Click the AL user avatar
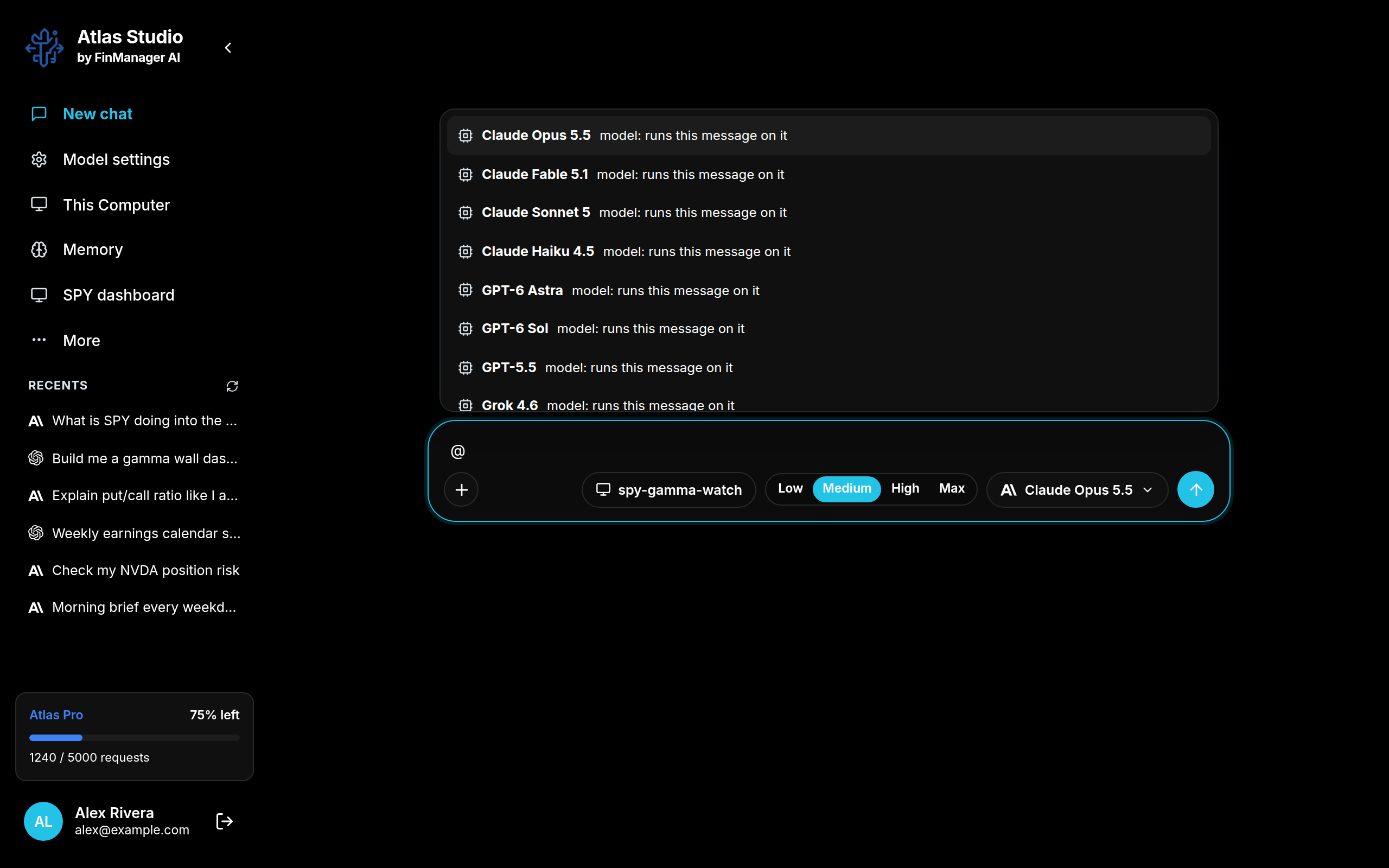 (x=43, y=821)
